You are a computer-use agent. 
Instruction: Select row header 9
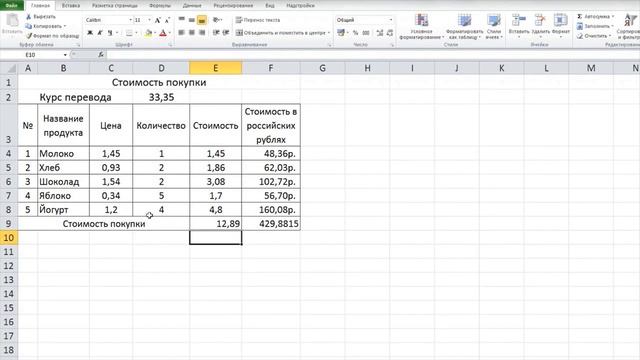click(9, 224)
